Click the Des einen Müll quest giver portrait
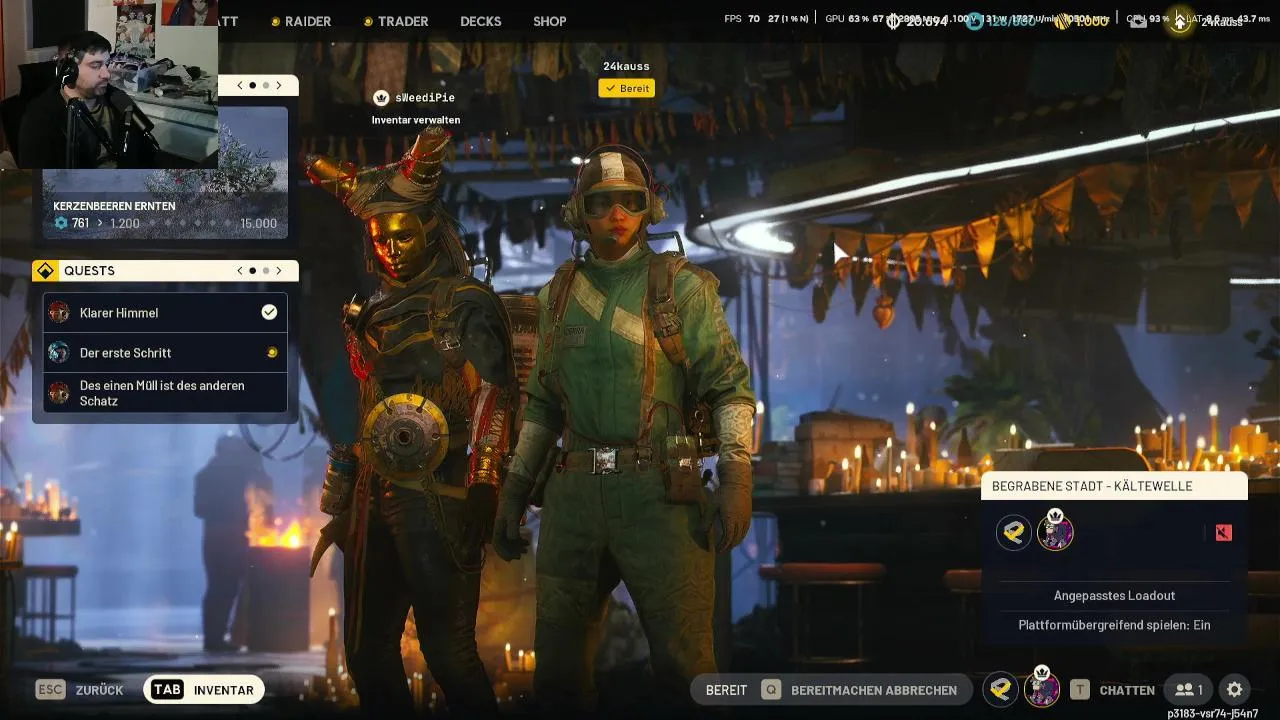Viewport: 1280px width, 720px height. (59, 392)
